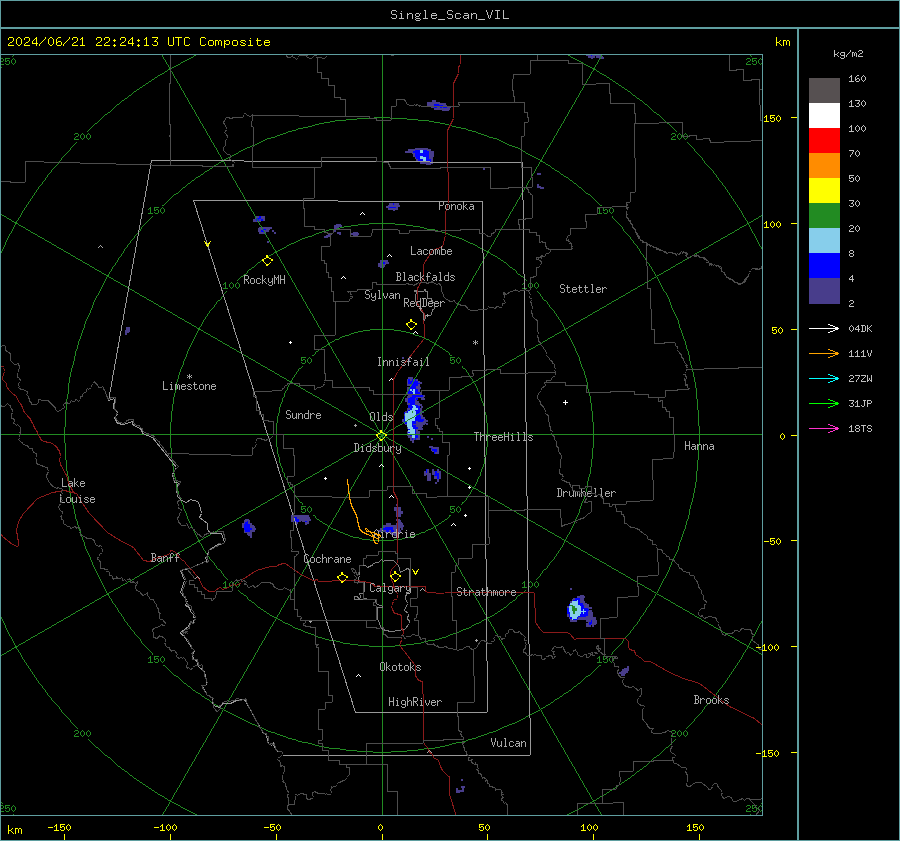Click the storm cell east of Olds
Viewport: 900px width, 841px height.
click(414, 409)
